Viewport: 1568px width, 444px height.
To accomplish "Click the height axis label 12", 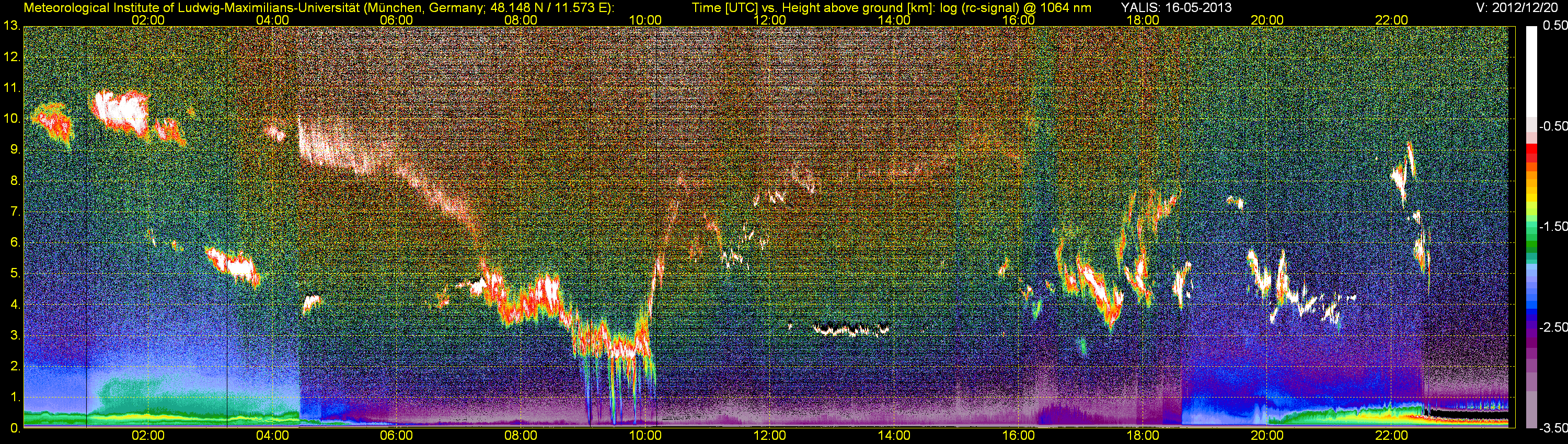I will (x=11, y=56).
